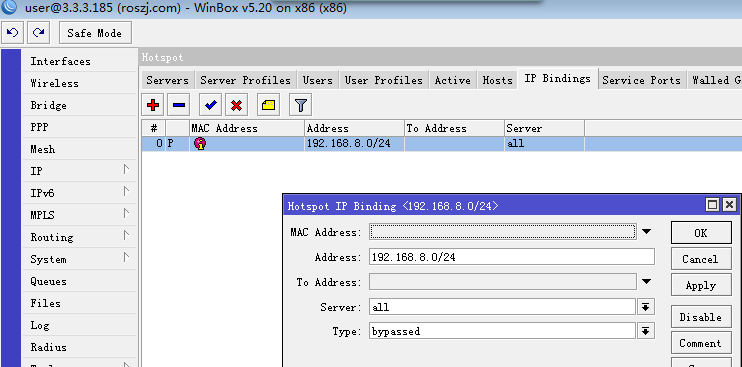The width and height of the screenshot is (742, 367).
Task: Expand the Routing submenu
Action: [80, 237]
